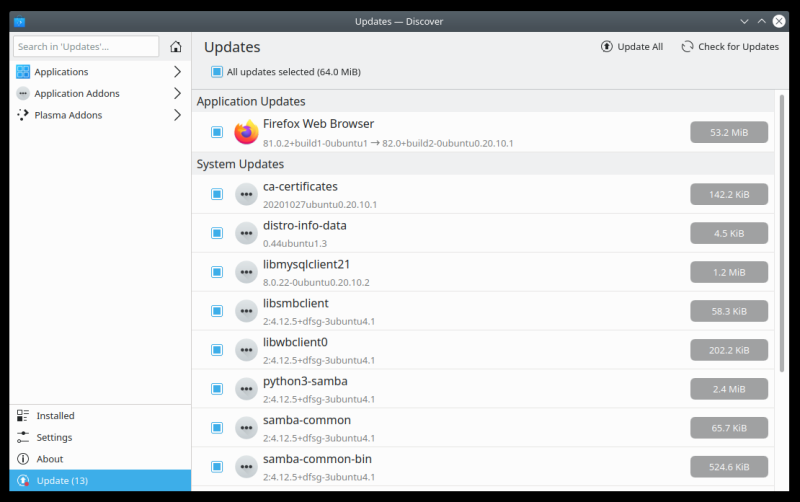800x502 pixels.
Task: Click the Application Addons icon
Action: click(x=23, y=93)
